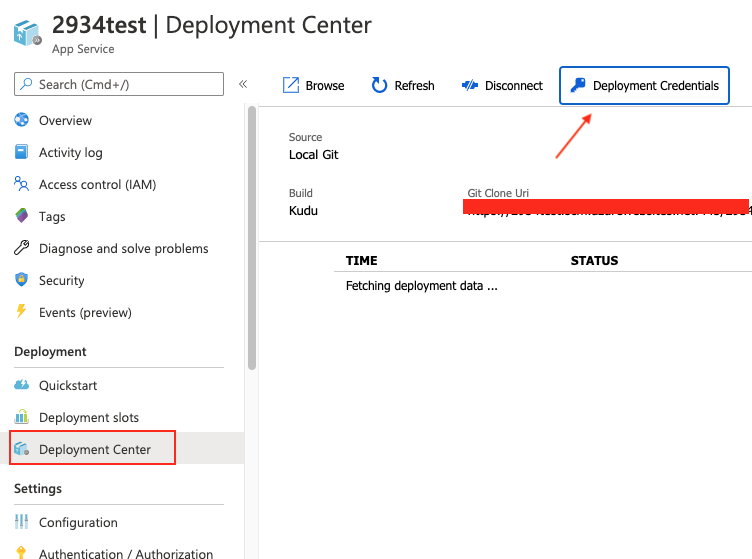This screenshot has width=752, height=559.
Task: Click the 'Deployment' section heading
Action: pyautogui.click(x=50, y=351)
